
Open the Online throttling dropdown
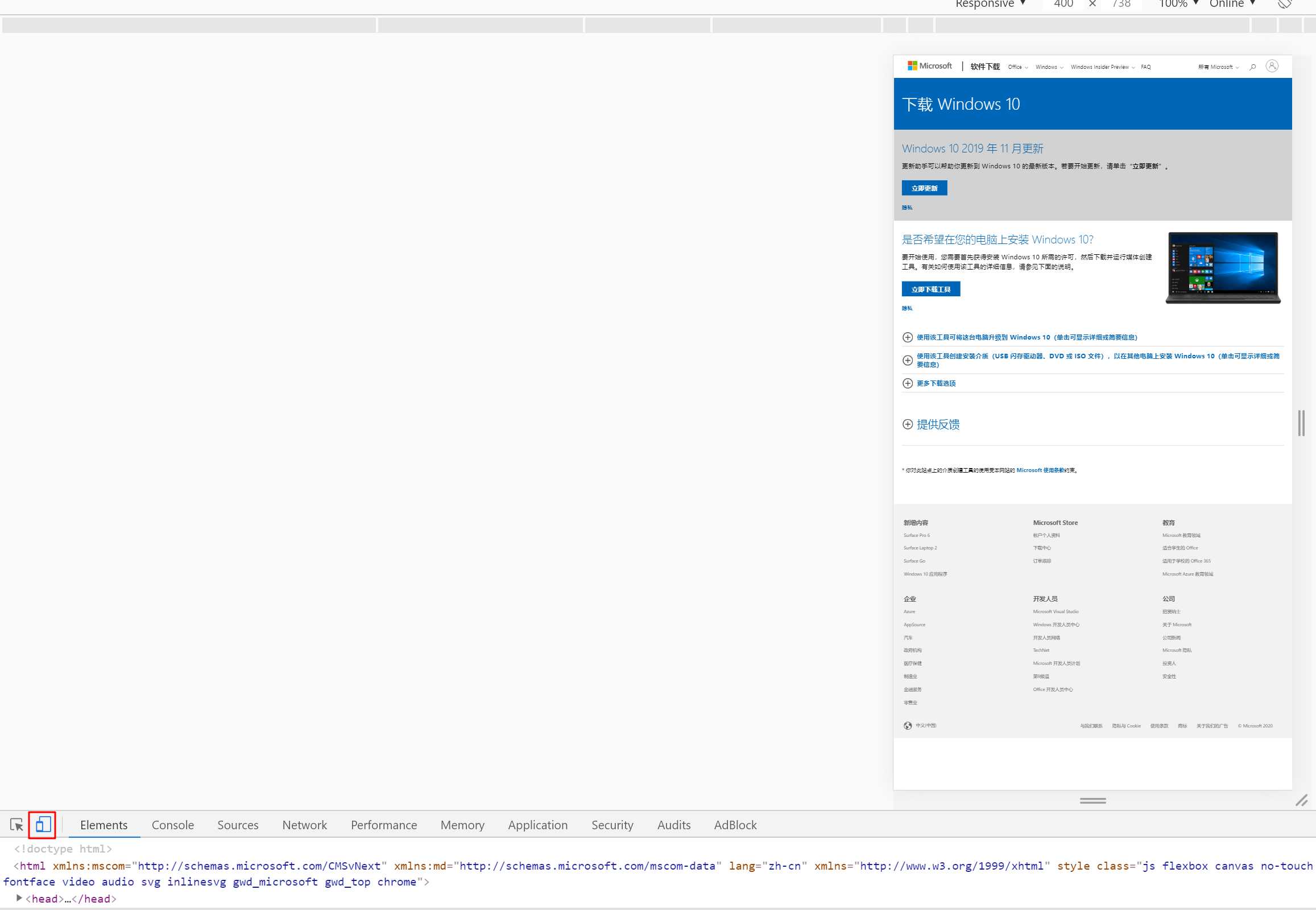[x=1232, y=4]
